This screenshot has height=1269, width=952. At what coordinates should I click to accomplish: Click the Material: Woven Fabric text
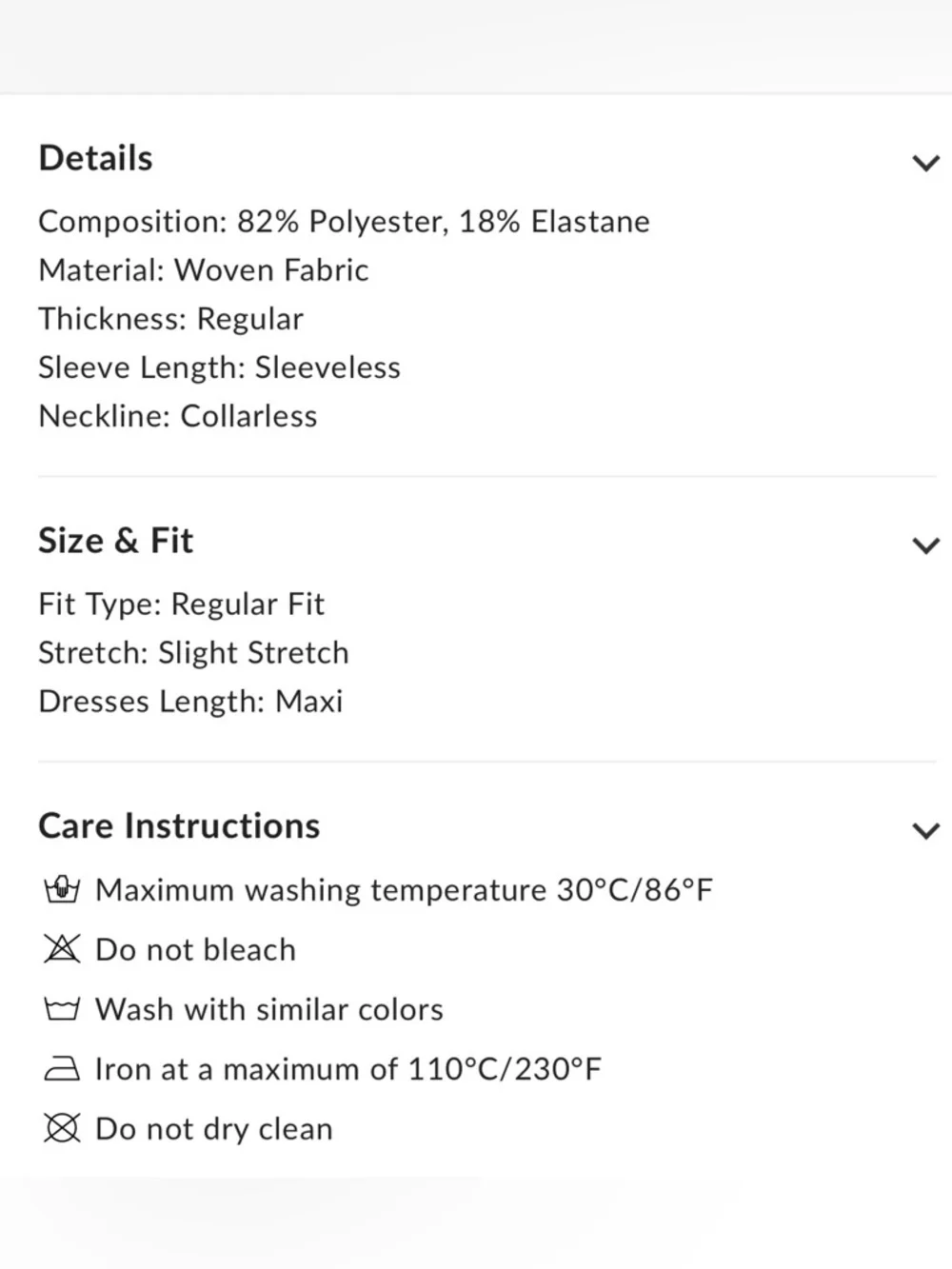point(203,270)
